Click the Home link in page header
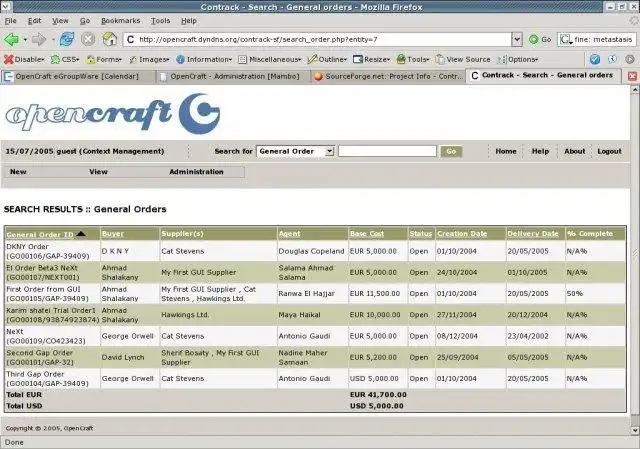This screenshot has width=640, height=449. click(506, 151)
